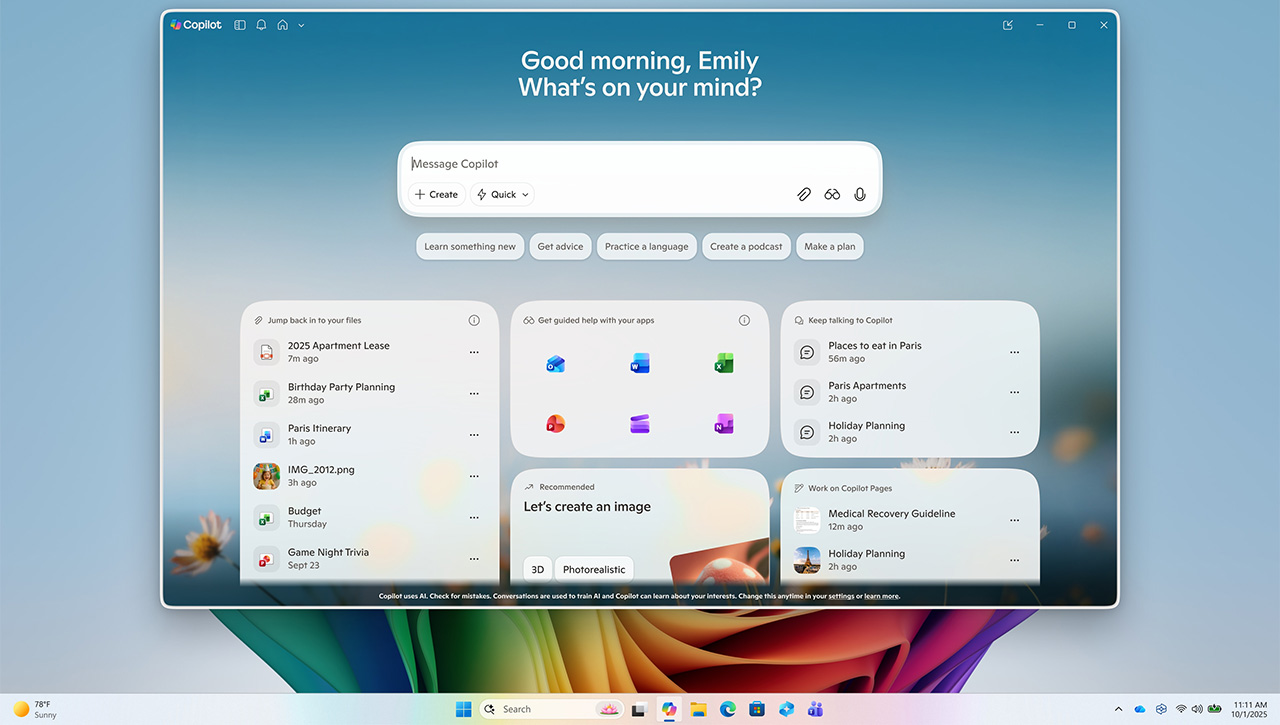Open the notifications bell
Image resolution: width=1280 pixels, height=725 pixels.
[x=261, y=25]
